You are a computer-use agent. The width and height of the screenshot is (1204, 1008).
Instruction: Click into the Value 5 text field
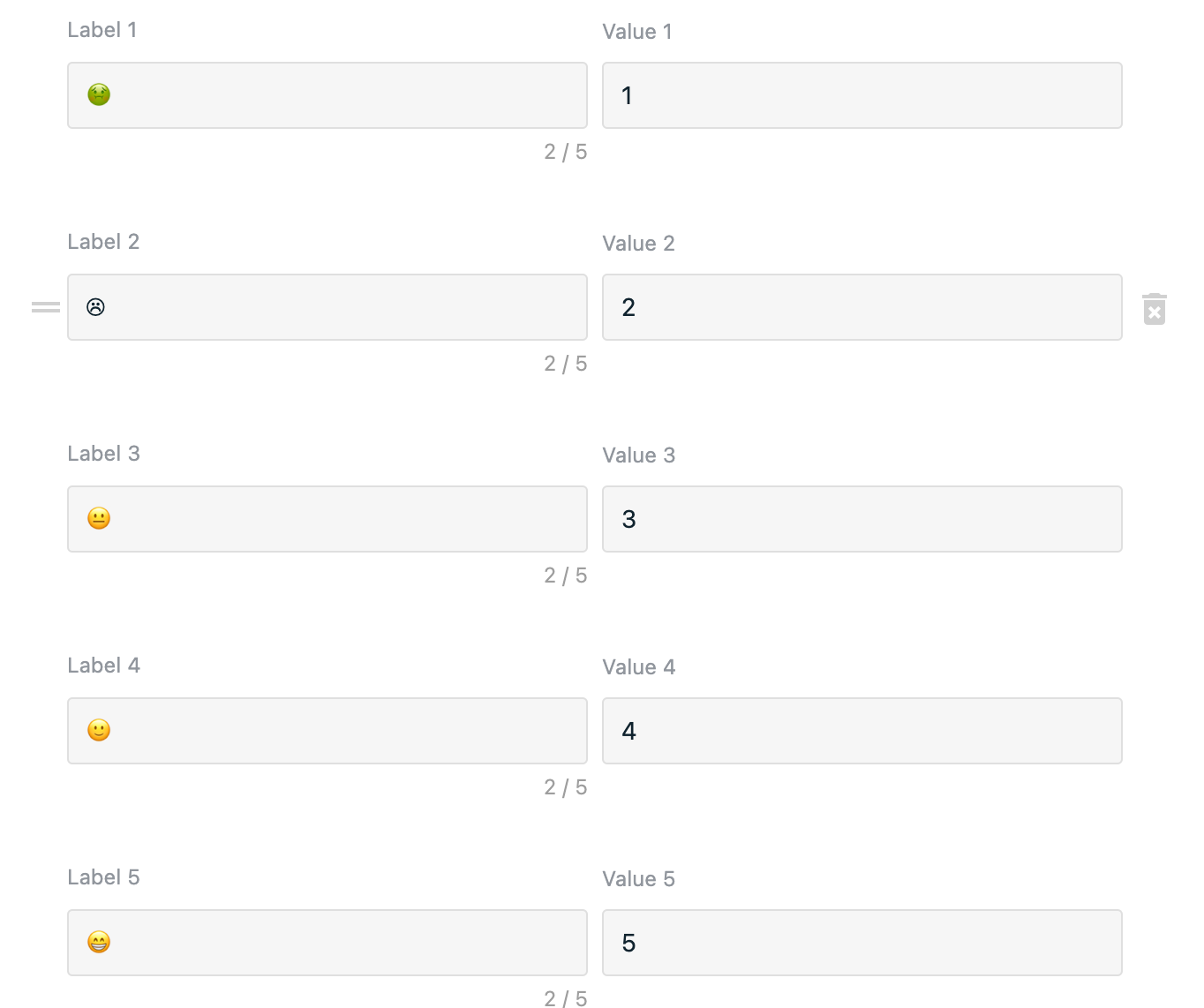point(862,943)
